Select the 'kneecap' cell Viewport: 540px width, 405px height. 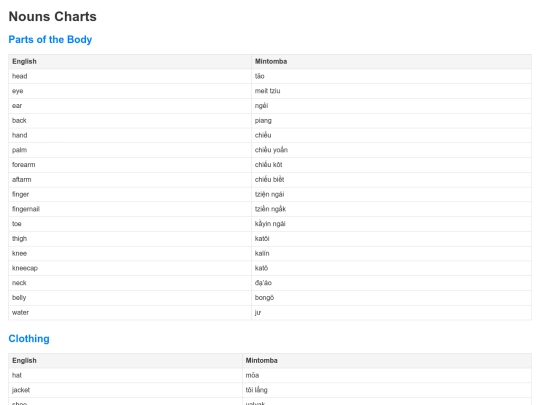(130, 268)
